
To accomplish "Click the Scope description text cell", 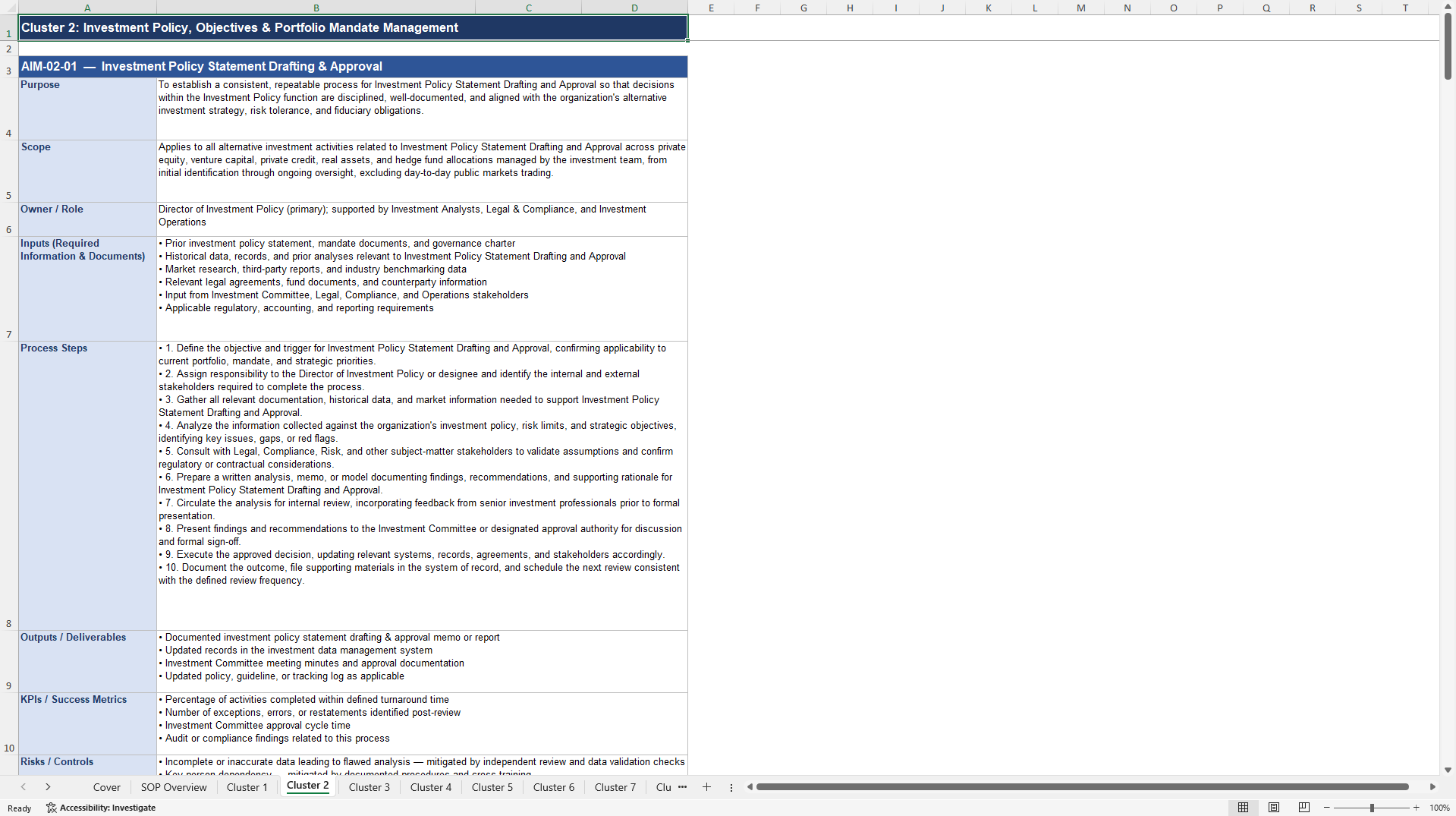I will point(422,171).
